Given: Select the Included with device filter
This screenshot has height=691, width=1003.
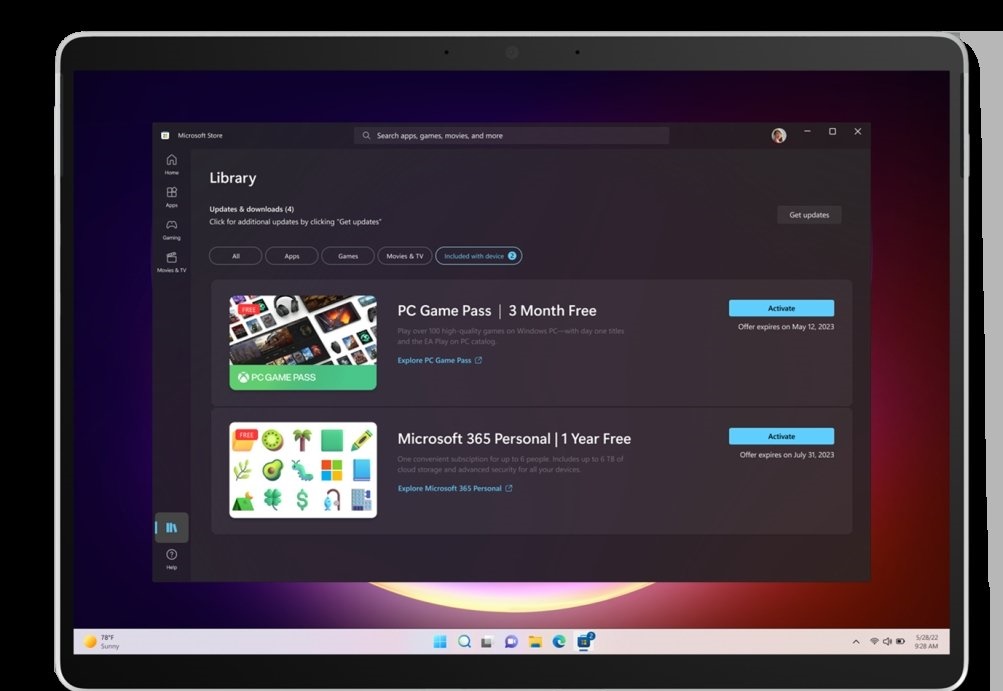Looking at the screenshot, I should 478,256.
